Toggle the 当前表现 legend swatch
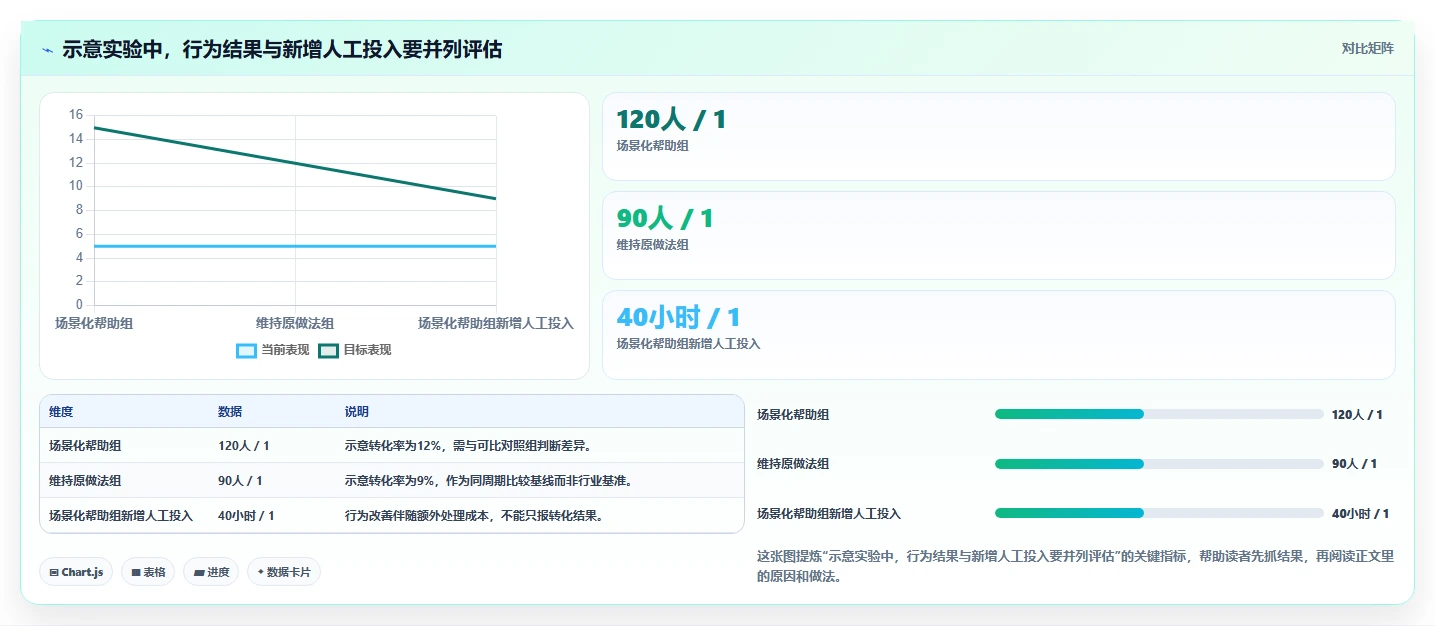Viewport: 1435px width, 626px height. pos(246,350)
